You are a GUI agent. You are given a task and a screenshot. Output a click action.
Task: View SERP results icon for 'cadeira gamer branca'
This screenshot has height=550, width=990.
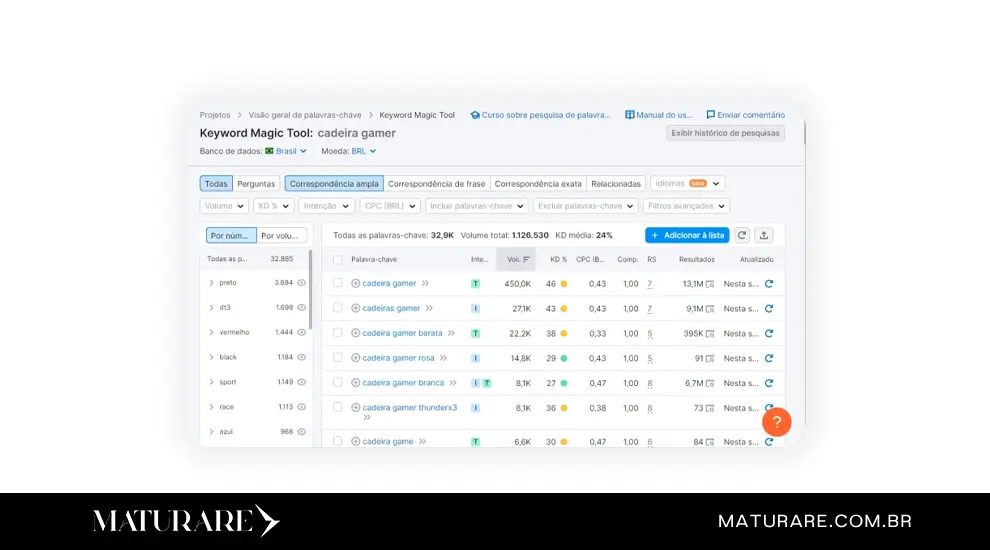(710, 383)
